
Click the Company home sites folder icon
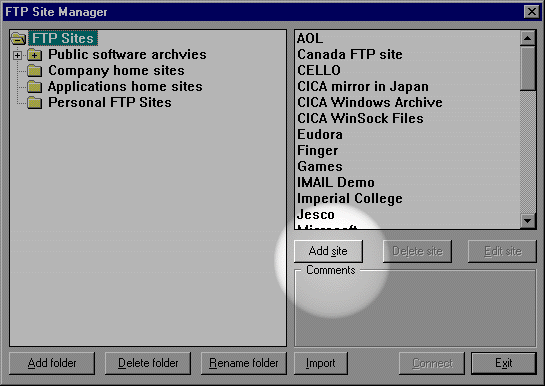coord(35,71)
